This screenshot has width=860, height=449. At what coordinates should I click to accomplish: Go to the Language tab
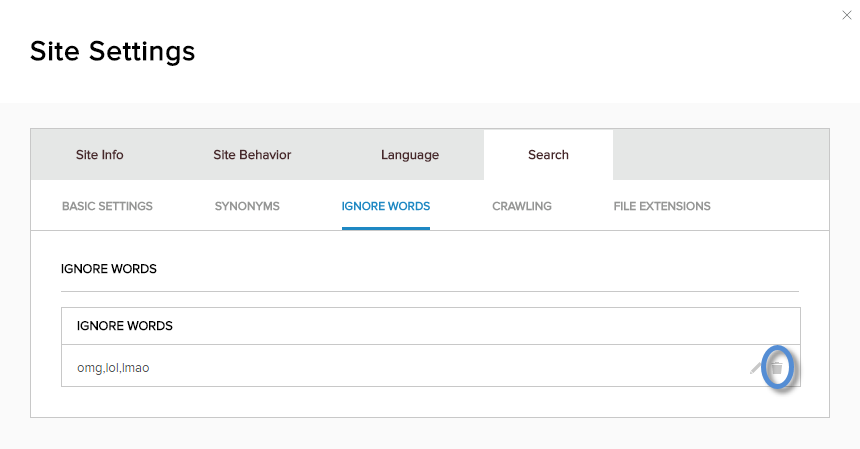(410, 155)
